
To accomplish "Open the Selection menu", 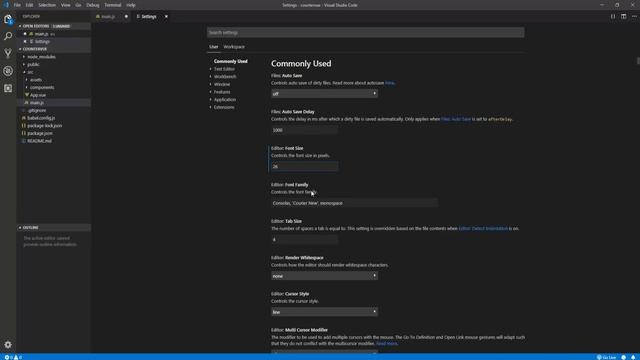I will click(x=47, y=5).
